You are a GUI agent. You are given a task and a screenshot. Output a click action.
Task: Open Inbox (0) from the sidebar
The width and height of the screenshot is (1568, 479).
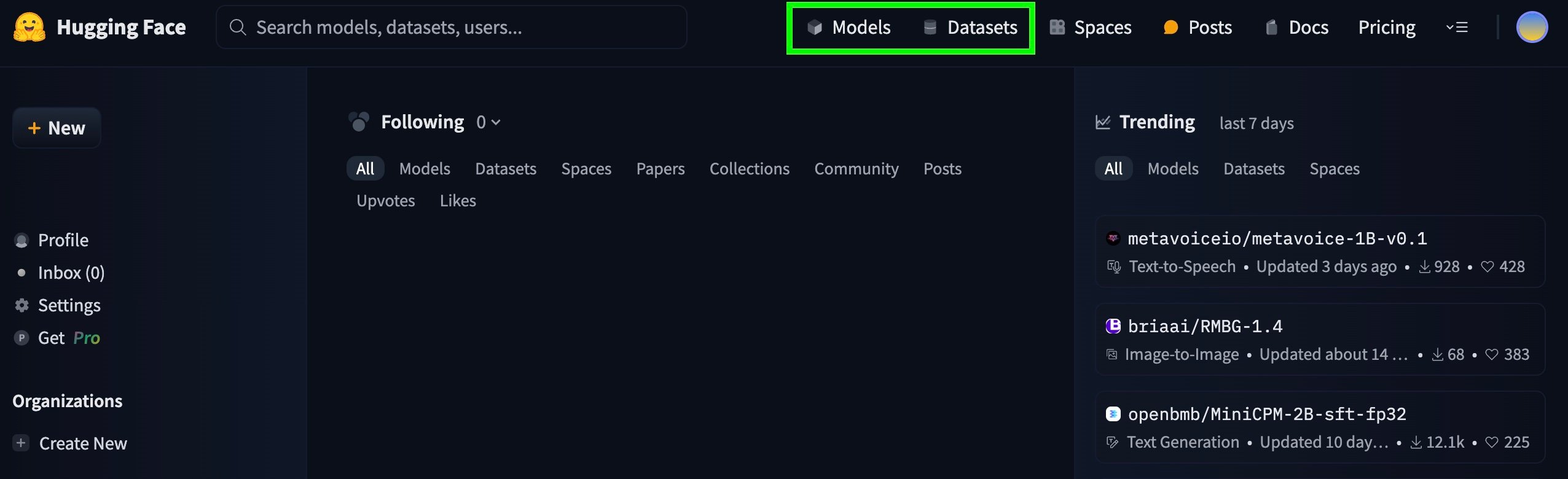click(60, 273)
